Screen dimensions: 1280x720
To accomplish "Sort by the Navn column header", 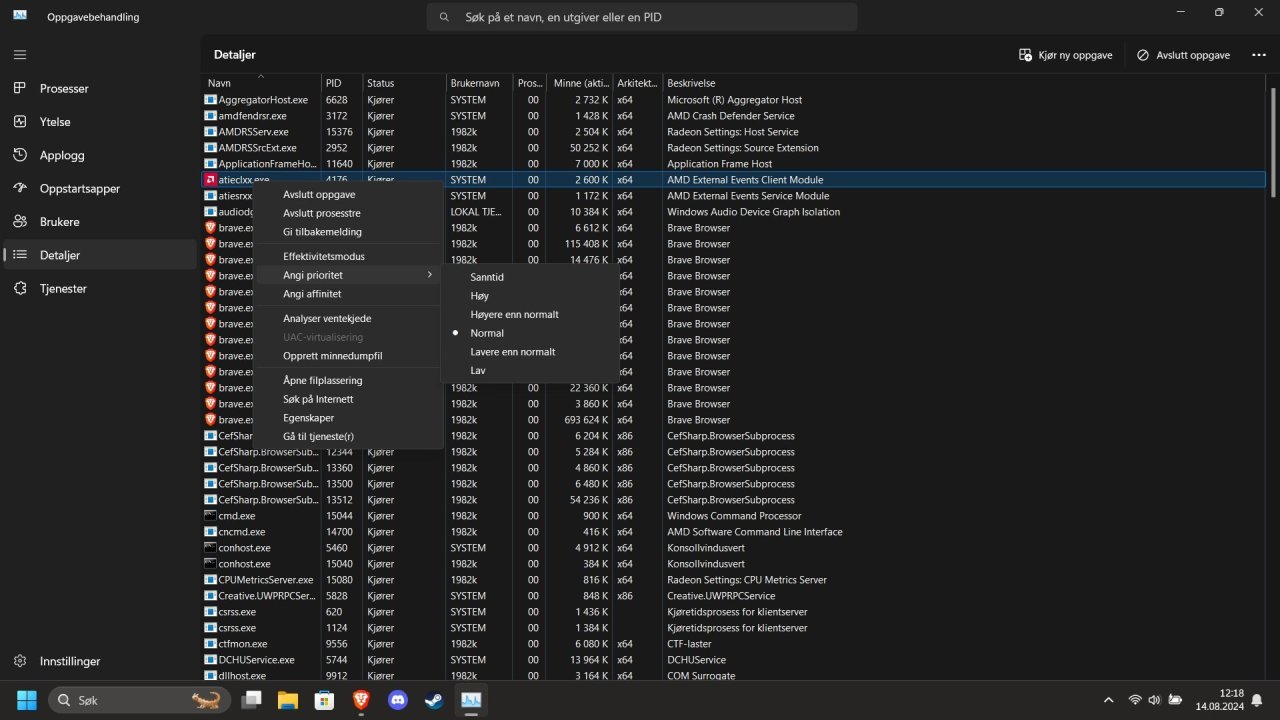I will (220, 83).
